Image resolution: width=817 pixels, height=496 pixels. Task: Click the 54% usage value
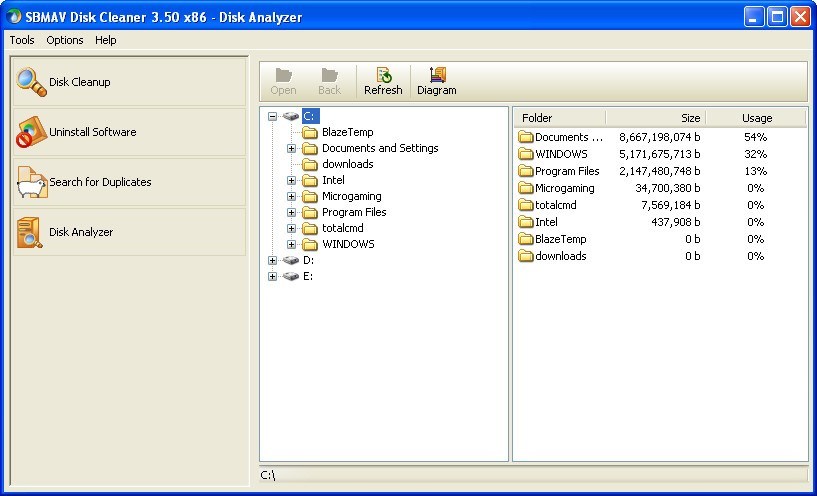pyautogui.click(x=756, y=137)
